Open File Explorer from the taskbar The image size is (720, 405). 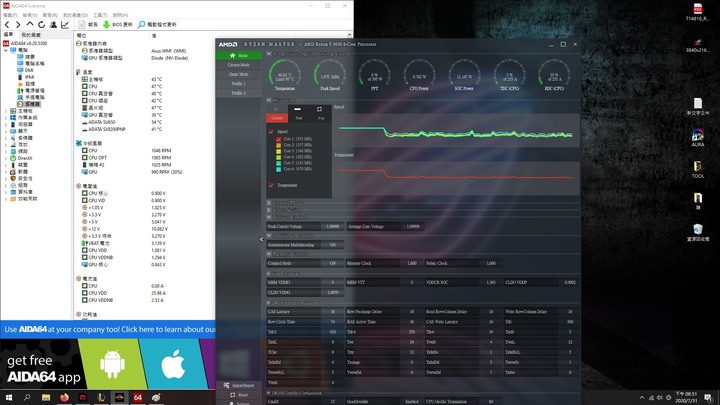(x=45, y=397)
